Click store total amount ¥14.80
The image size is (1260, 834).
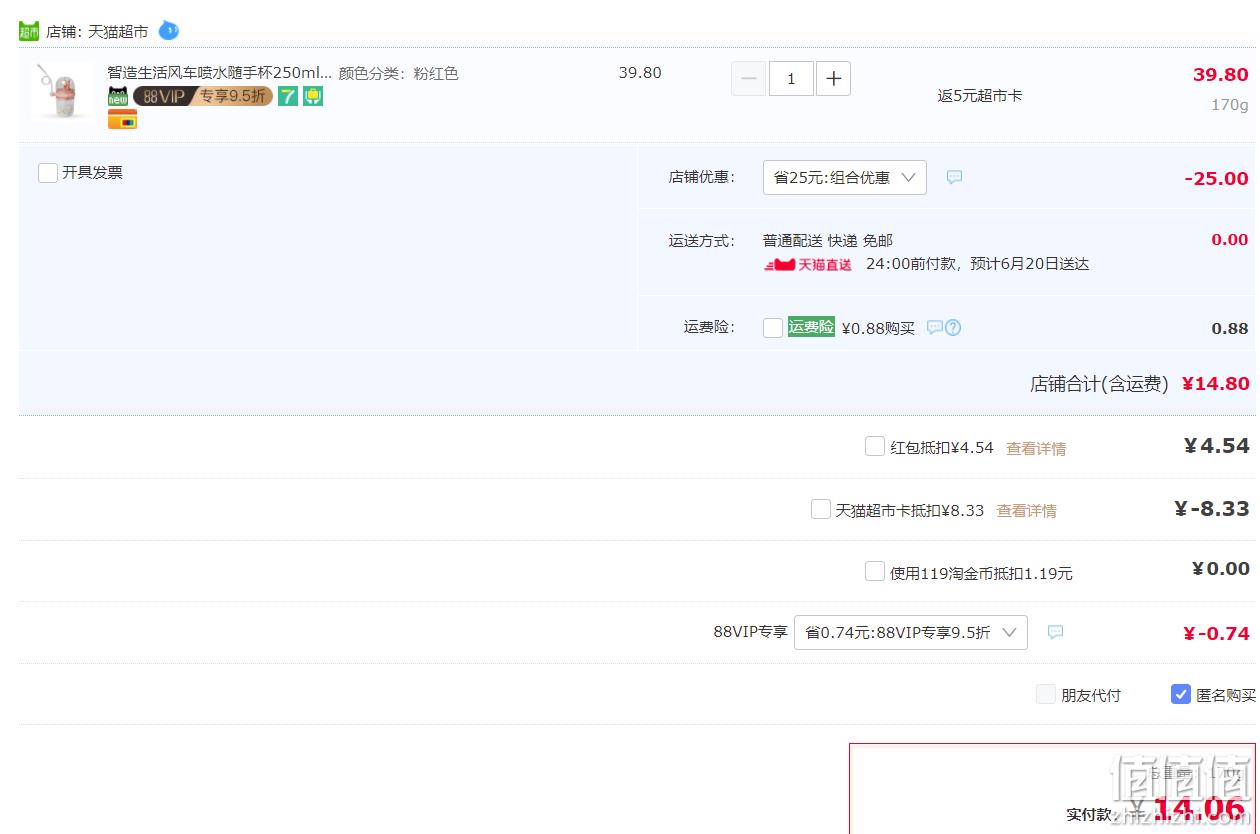click(1216, 383)
